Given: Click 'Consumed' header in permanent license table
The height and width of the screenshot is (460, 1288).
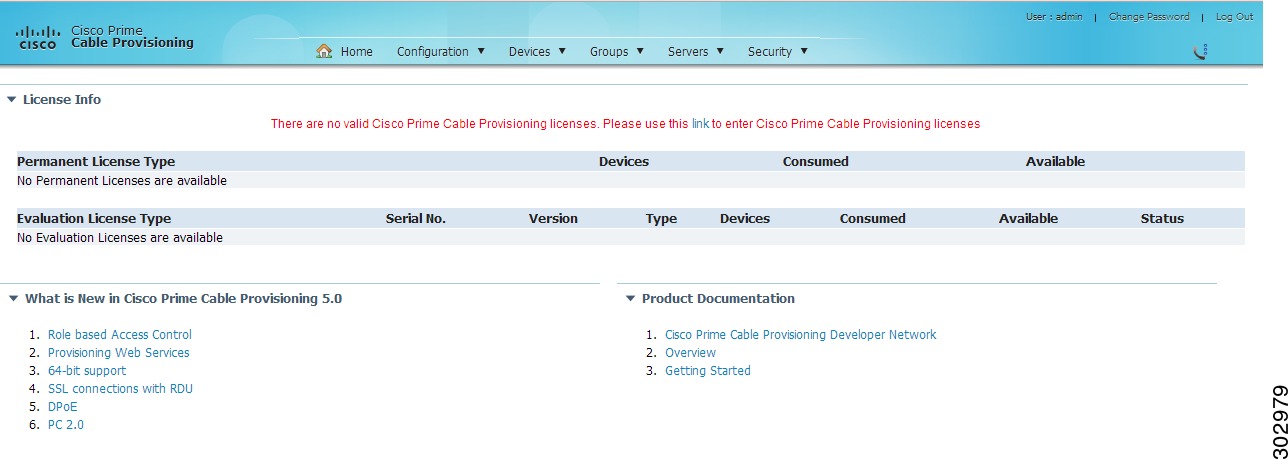Looking at the screenshot, I should (816, 161).
